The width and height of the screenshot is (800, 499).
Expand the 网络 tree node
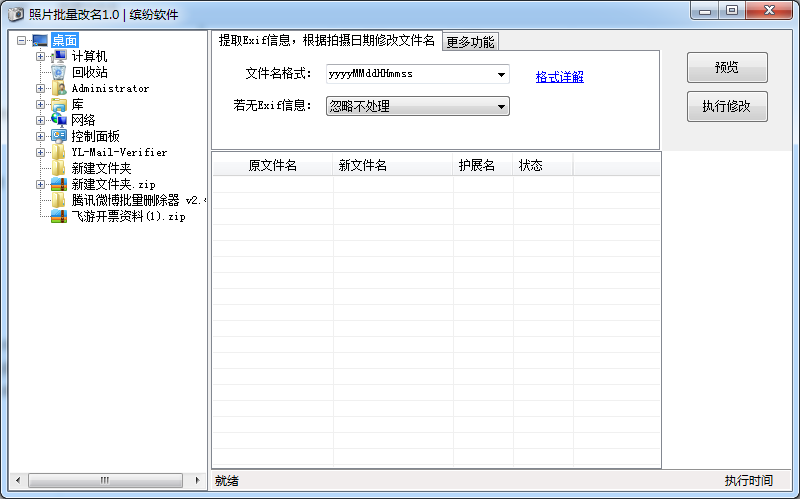(40, 120)
